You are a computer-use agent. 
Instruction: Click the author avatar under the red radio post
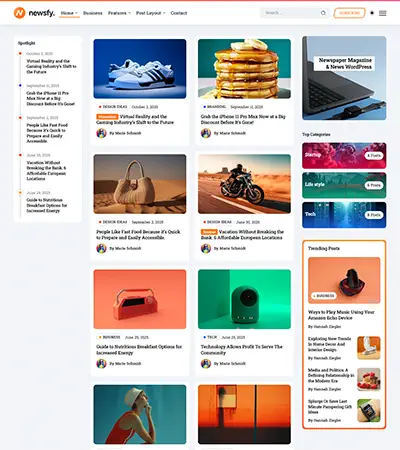[x=101, y=364]
